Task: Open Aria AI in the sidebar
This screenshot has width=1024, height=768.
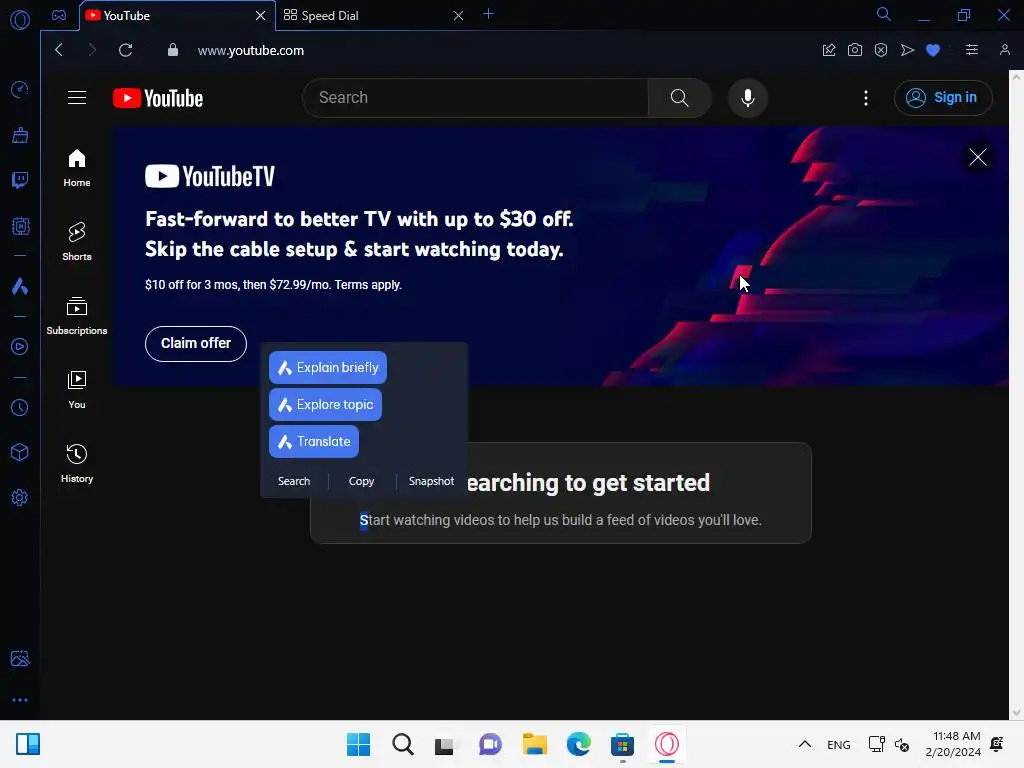Action: (x=20, y=286)
